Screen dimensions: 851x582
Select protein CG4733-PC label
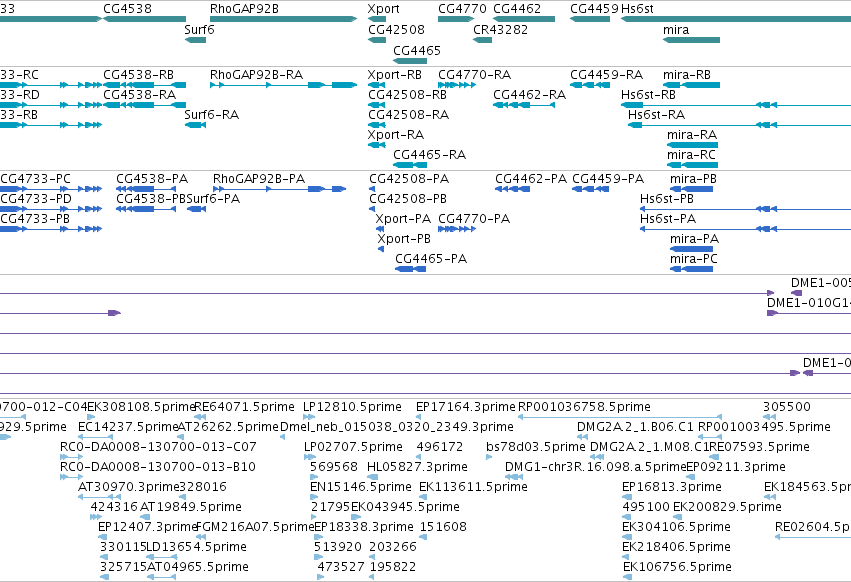point(35,179)
